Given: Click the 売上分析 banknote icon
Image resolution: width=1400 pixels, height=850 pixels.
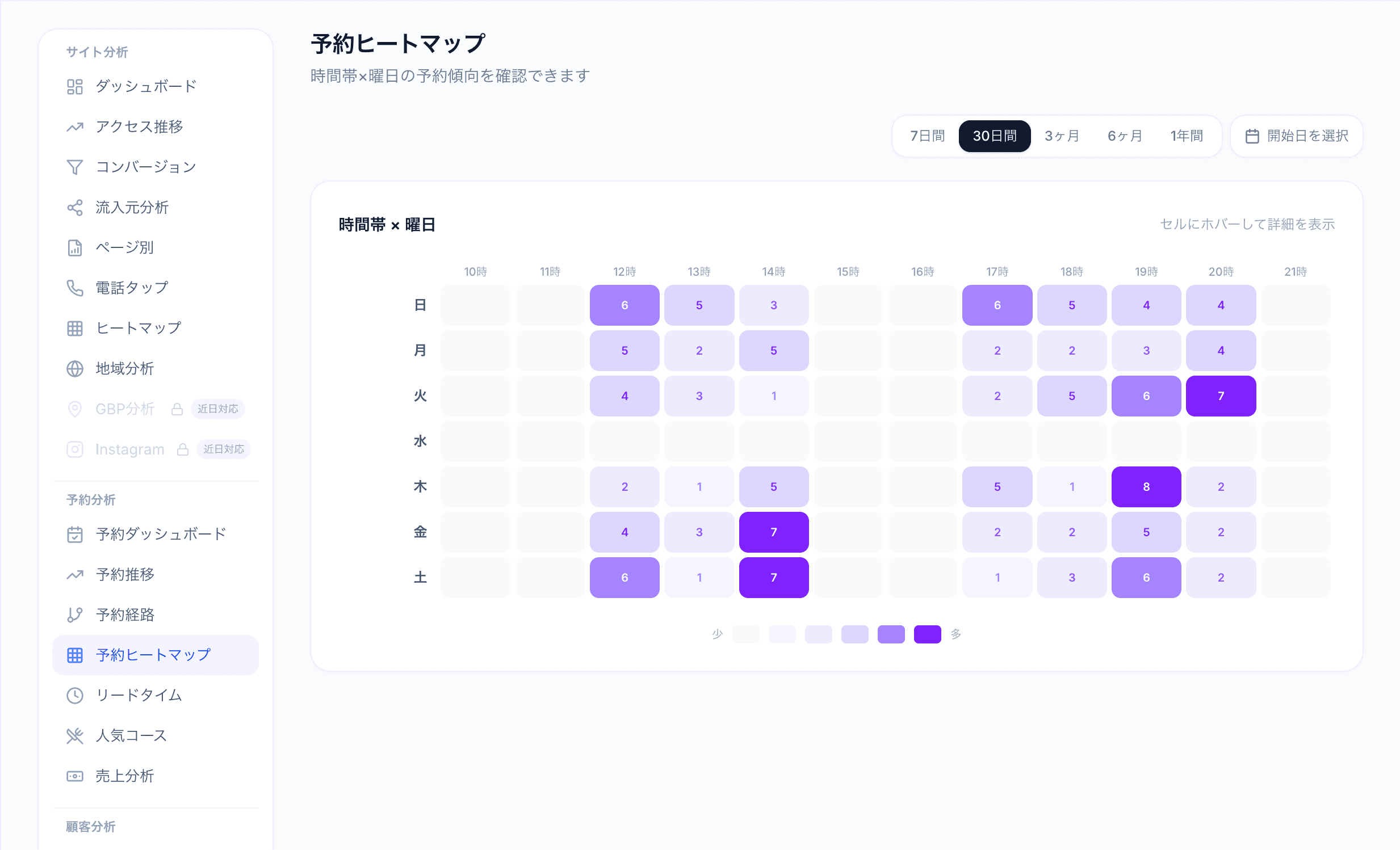Looking at the screenshot, I should point(74,776).
